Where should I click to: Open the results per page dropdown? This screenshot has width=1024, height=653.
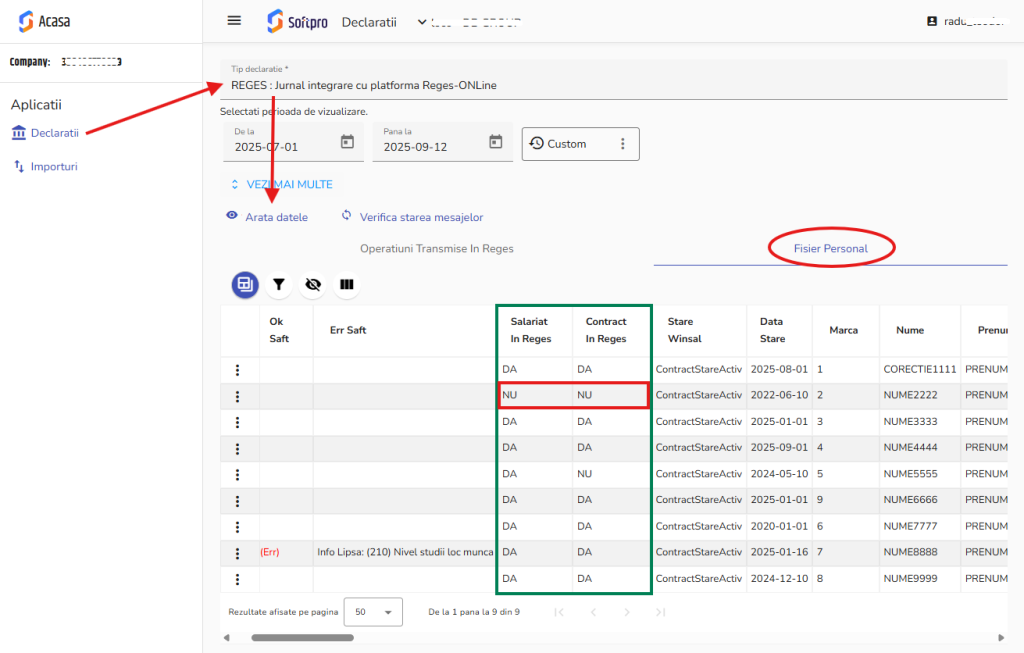373,612
